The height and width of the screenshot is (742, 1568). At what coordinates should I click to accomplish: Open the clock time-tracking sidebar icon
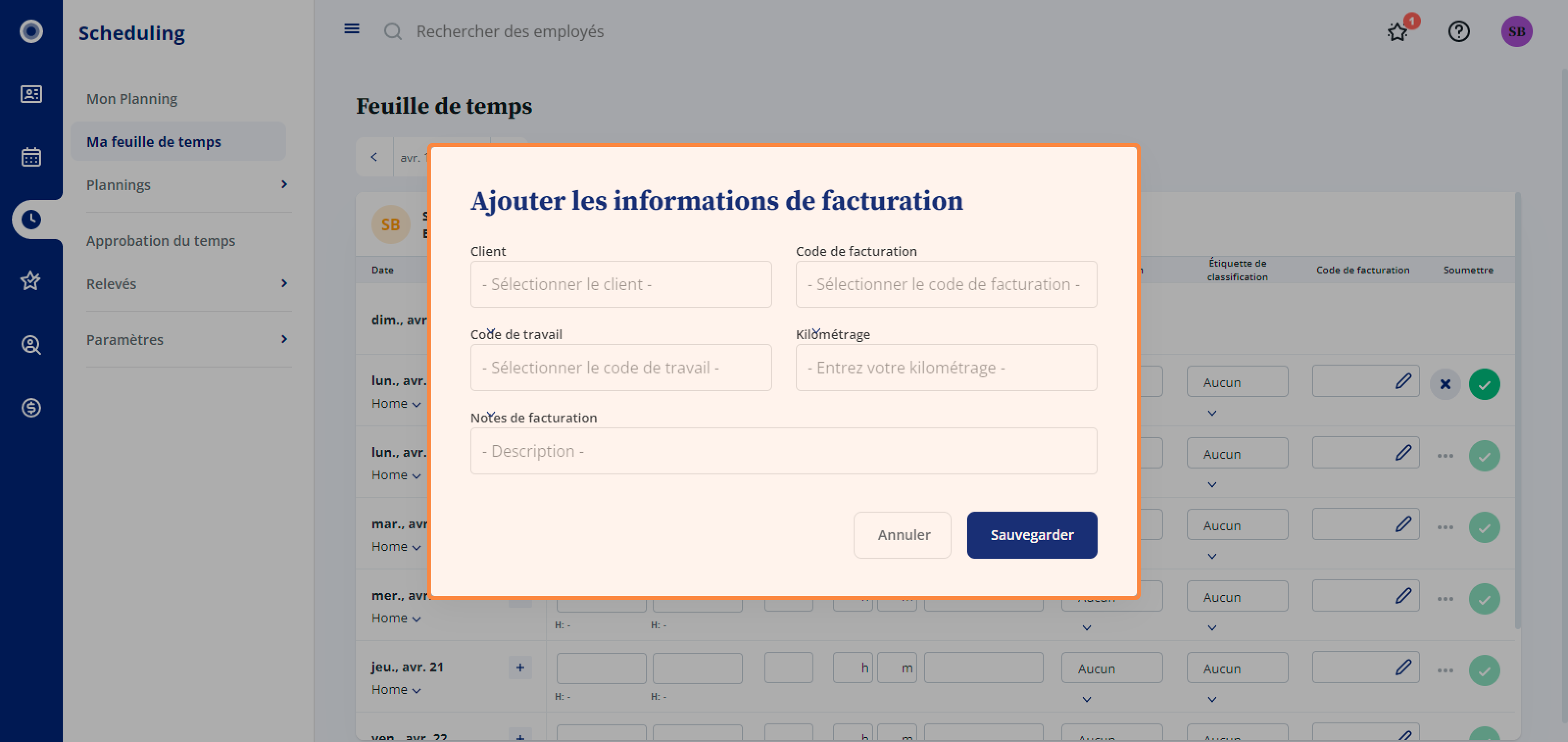tap(31, 220)
